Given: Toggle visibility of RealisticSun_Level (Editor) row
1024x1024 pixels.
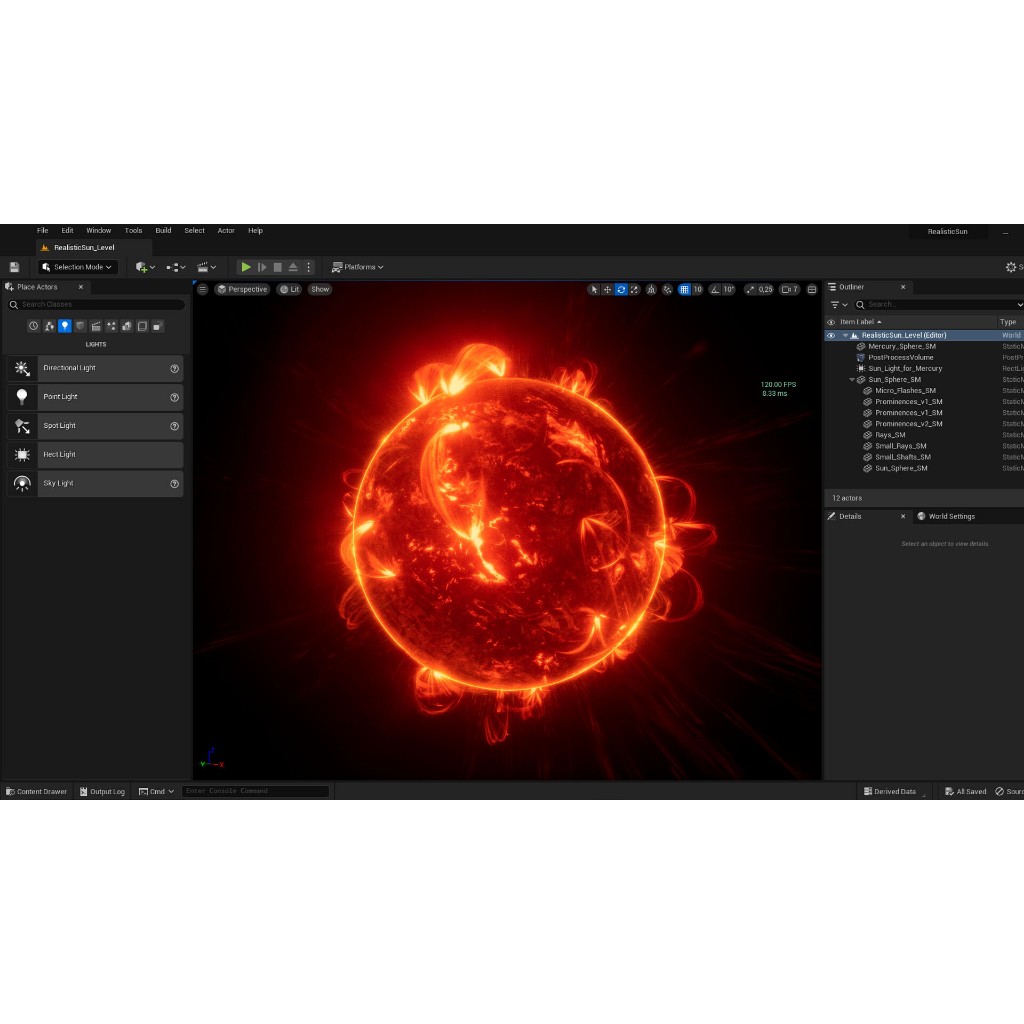Looking at the screenshot, I should coord(831,336).
